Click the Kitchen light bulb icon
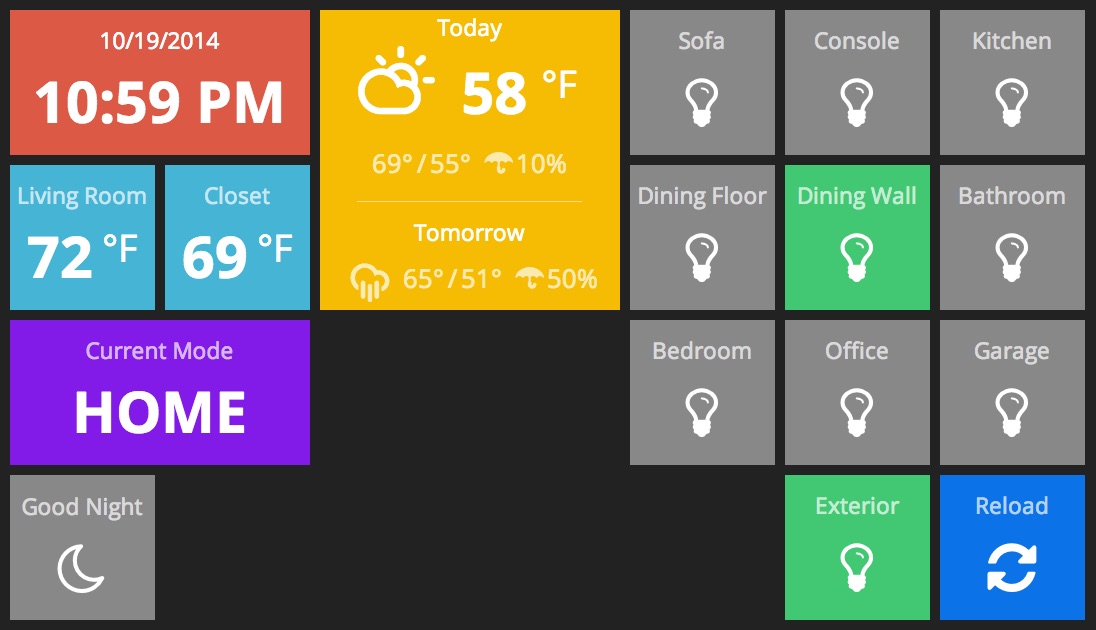Image resolution: width=1096 pixels, height=630 pixels. click(x=1011, y=103)
